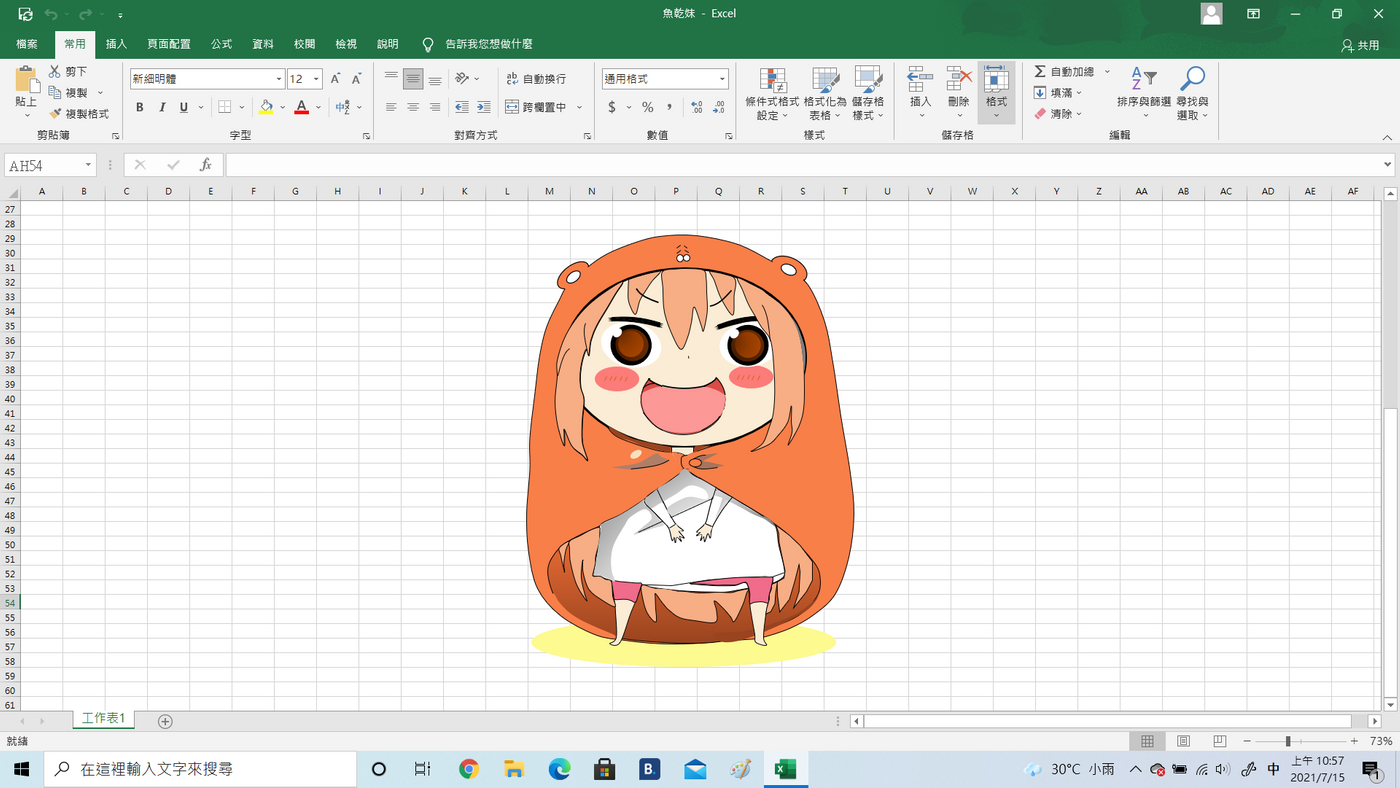Switch to the 檢視 View tab

point(346,45)
